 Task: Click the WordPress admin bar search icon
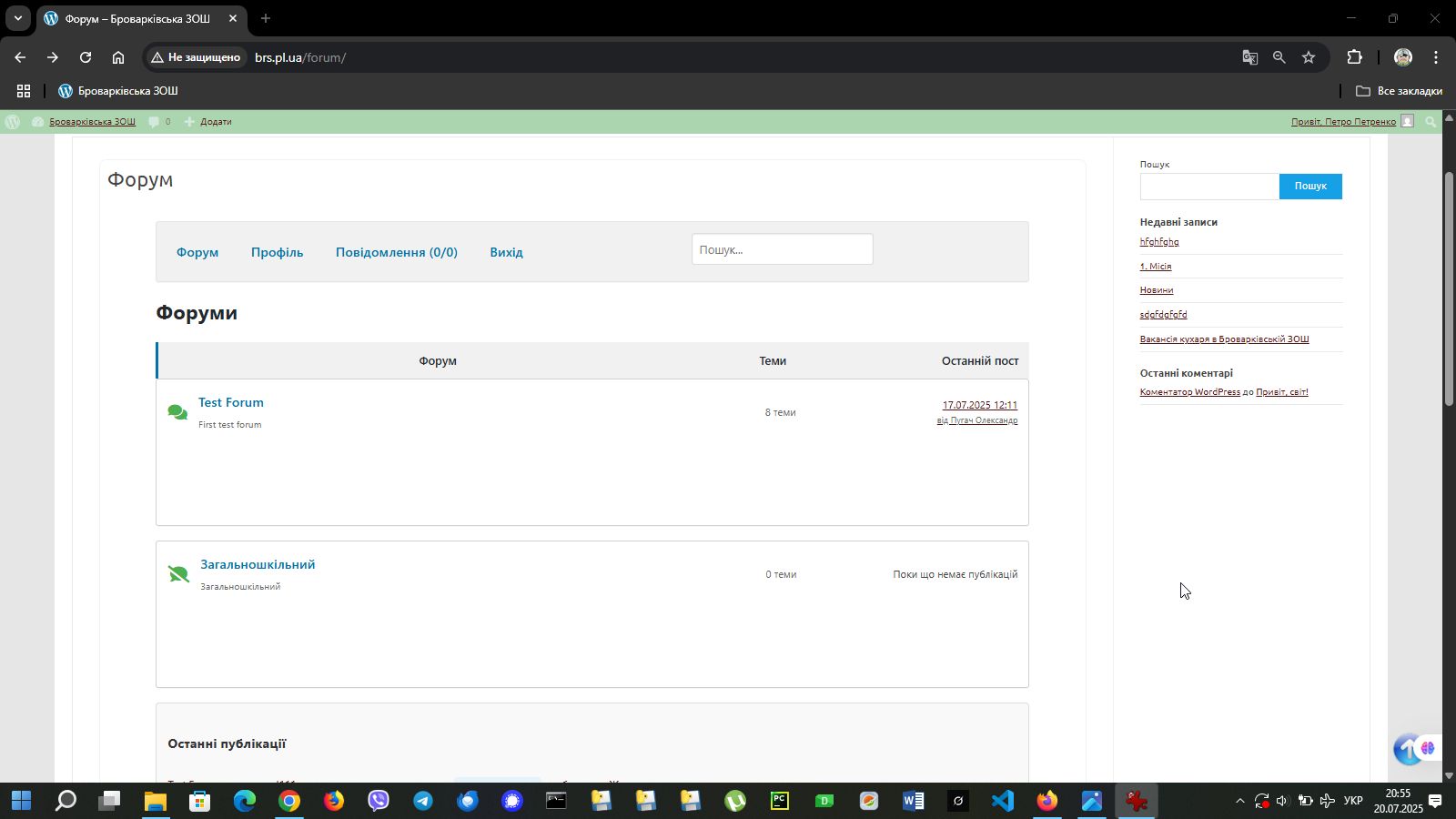click(1431, 122)
